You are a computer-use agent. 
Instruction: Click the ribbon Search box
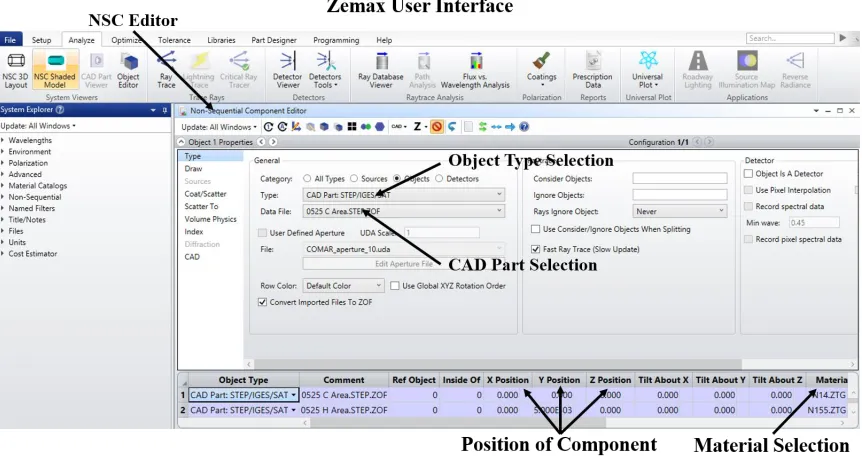click(x=790, y=38)
